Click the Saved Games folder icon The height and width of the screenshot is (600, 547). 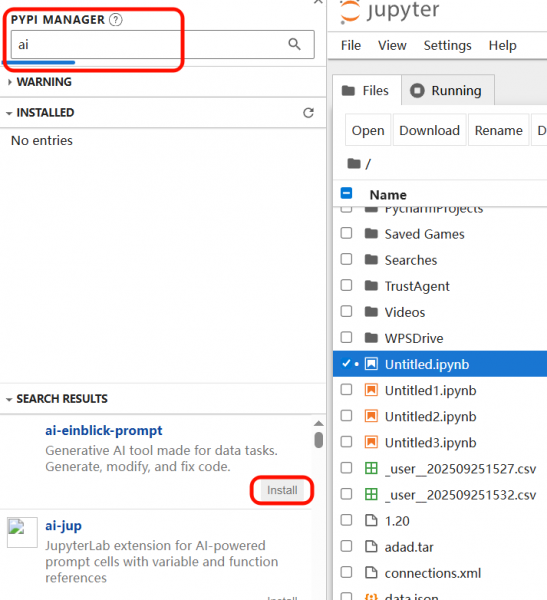point(371,233)
